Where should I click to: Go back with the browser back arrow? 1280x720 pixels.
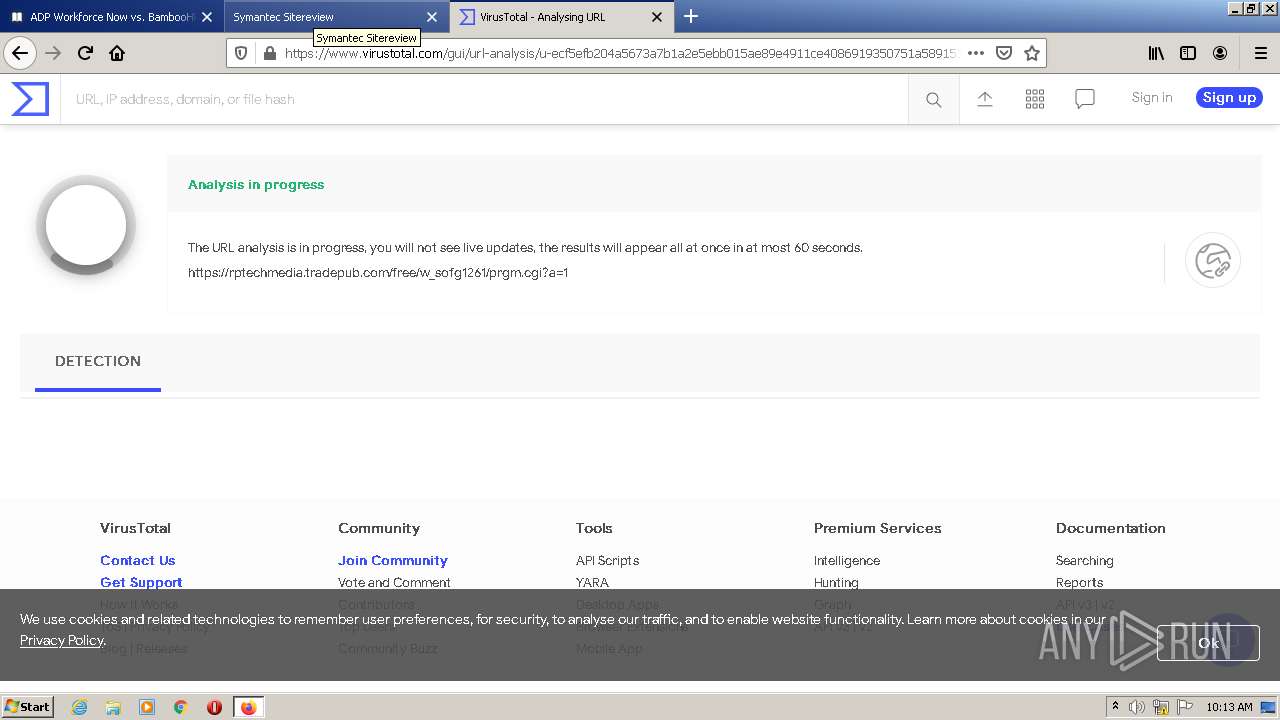20,53
